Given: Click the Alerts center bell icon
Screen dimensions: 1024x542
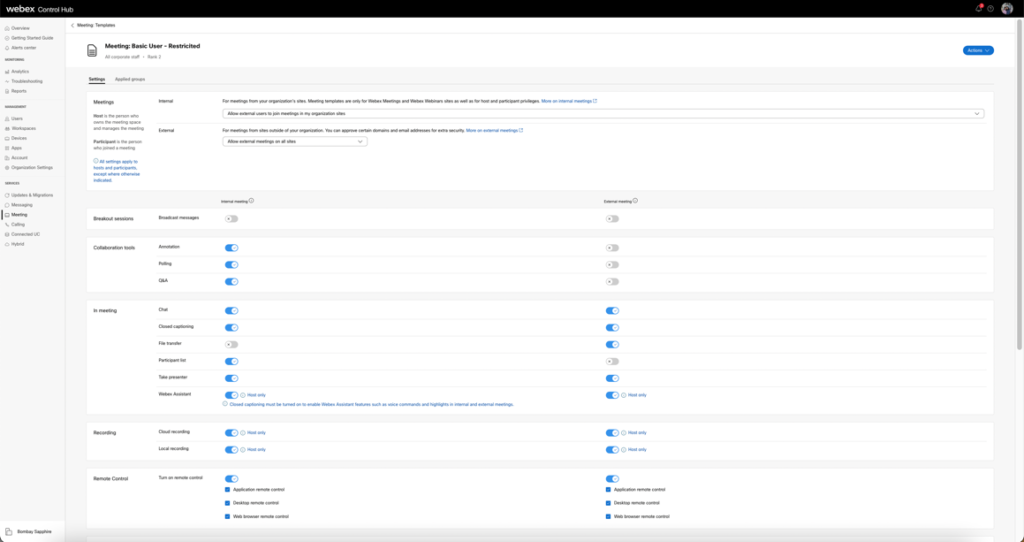Looking at the screenshot, I should tap(7, 48).
